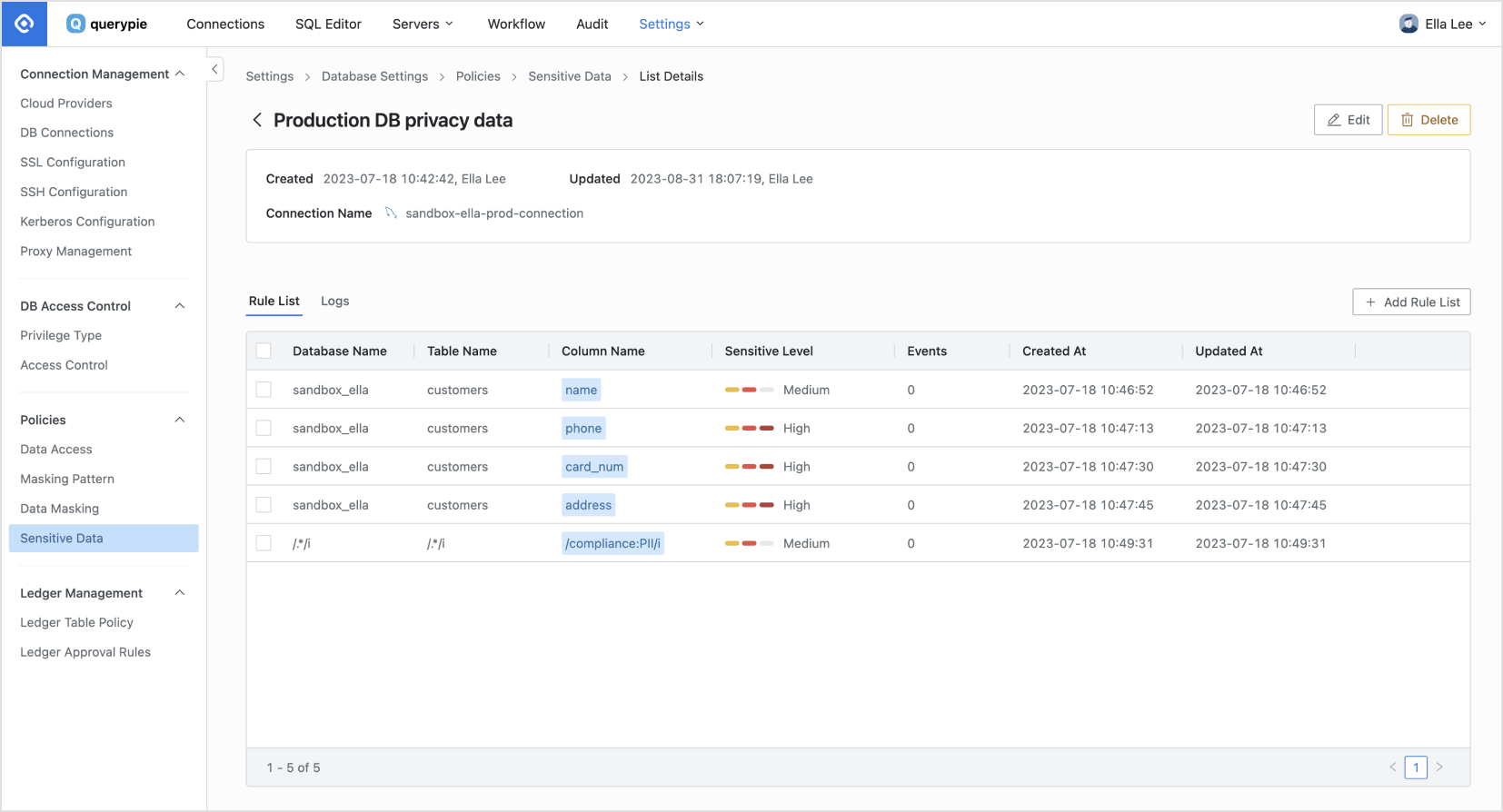Click the phone column name tag
Image resolution: width=1503 pixels, height=812 pixels.
tap(583, 428)
